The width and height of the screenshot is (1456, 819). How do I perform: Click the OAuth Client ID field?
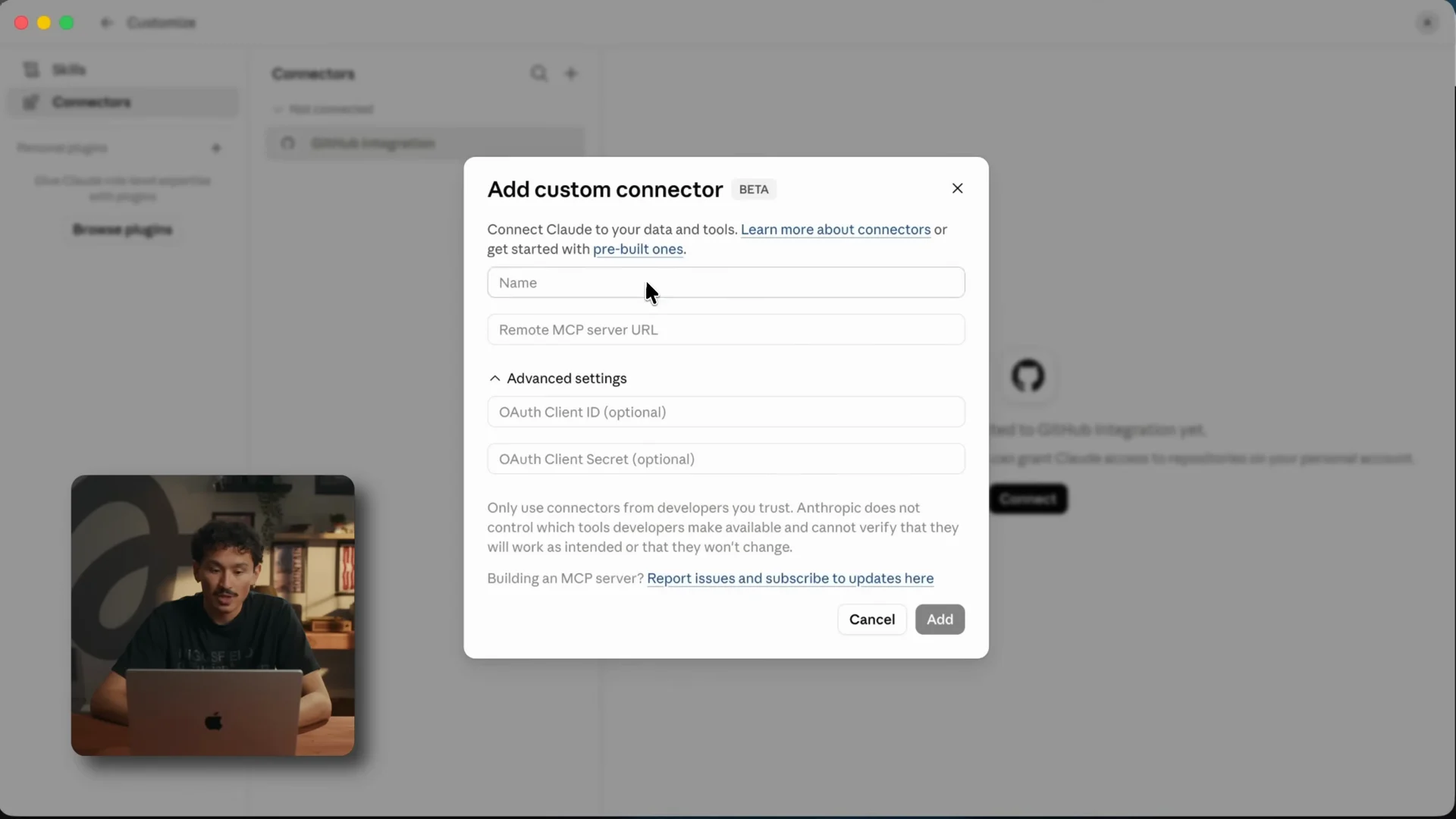(726, 412)
